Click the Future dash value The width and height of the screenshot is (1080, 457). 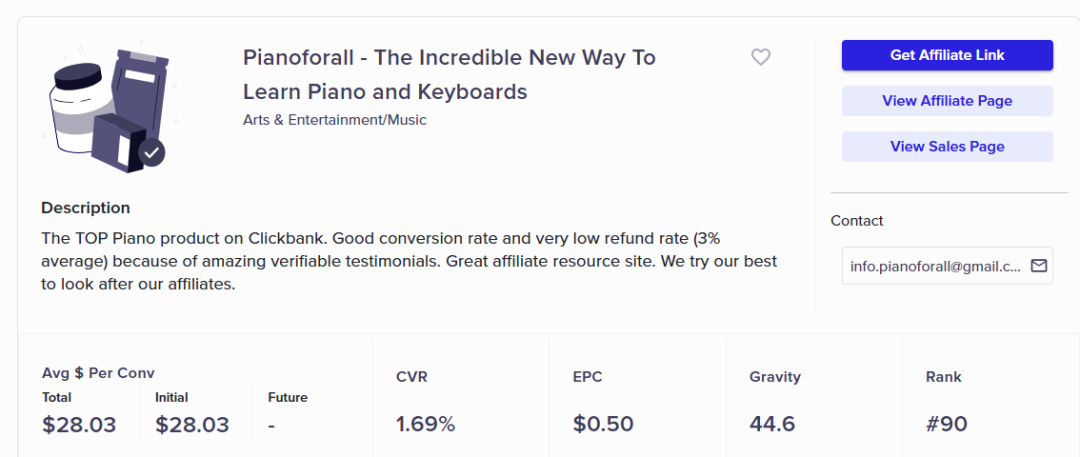click(271, 424)
